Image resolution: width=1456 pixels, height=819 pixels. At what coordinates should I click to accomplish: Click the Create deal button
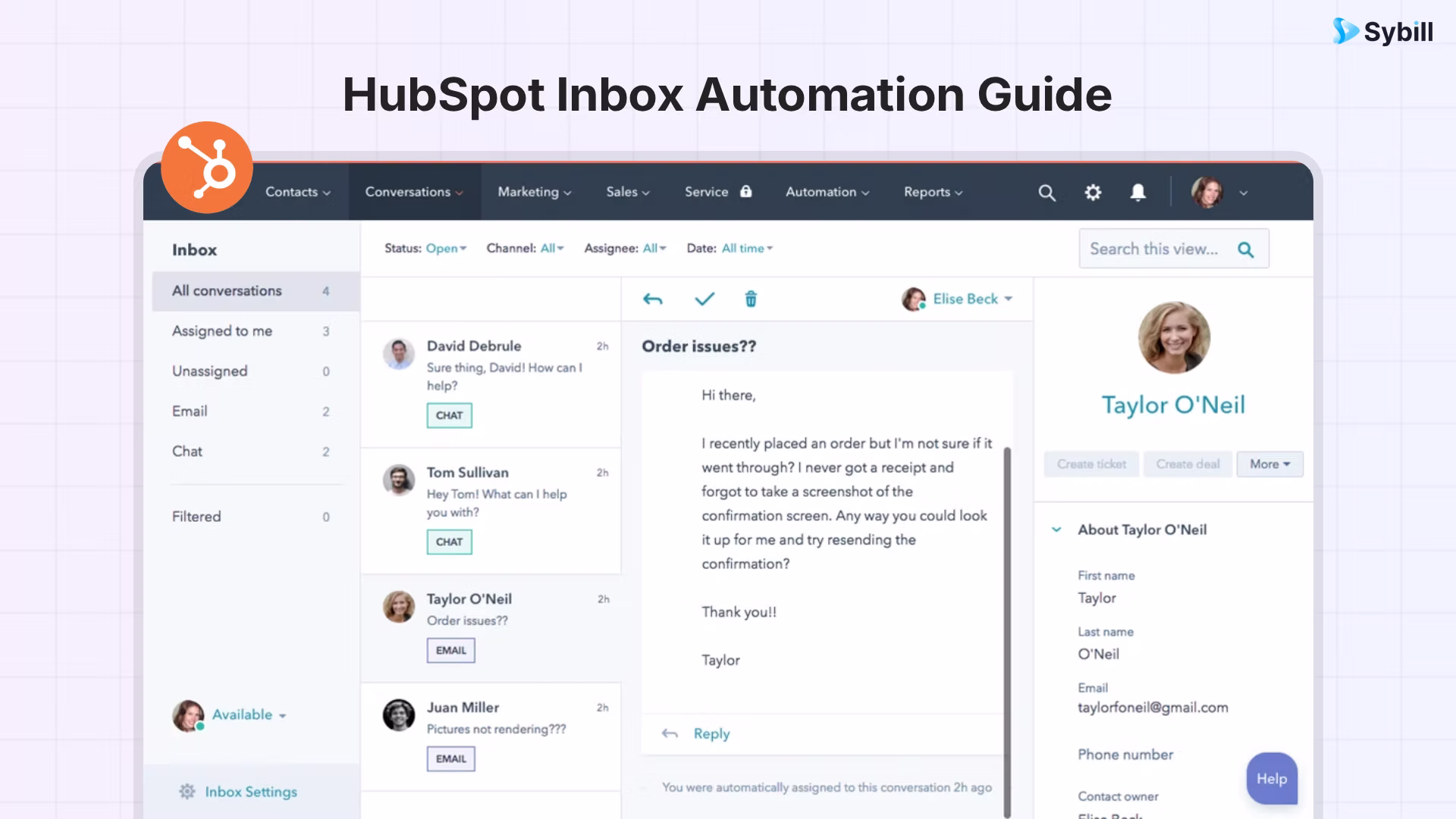coord(1188,464)
